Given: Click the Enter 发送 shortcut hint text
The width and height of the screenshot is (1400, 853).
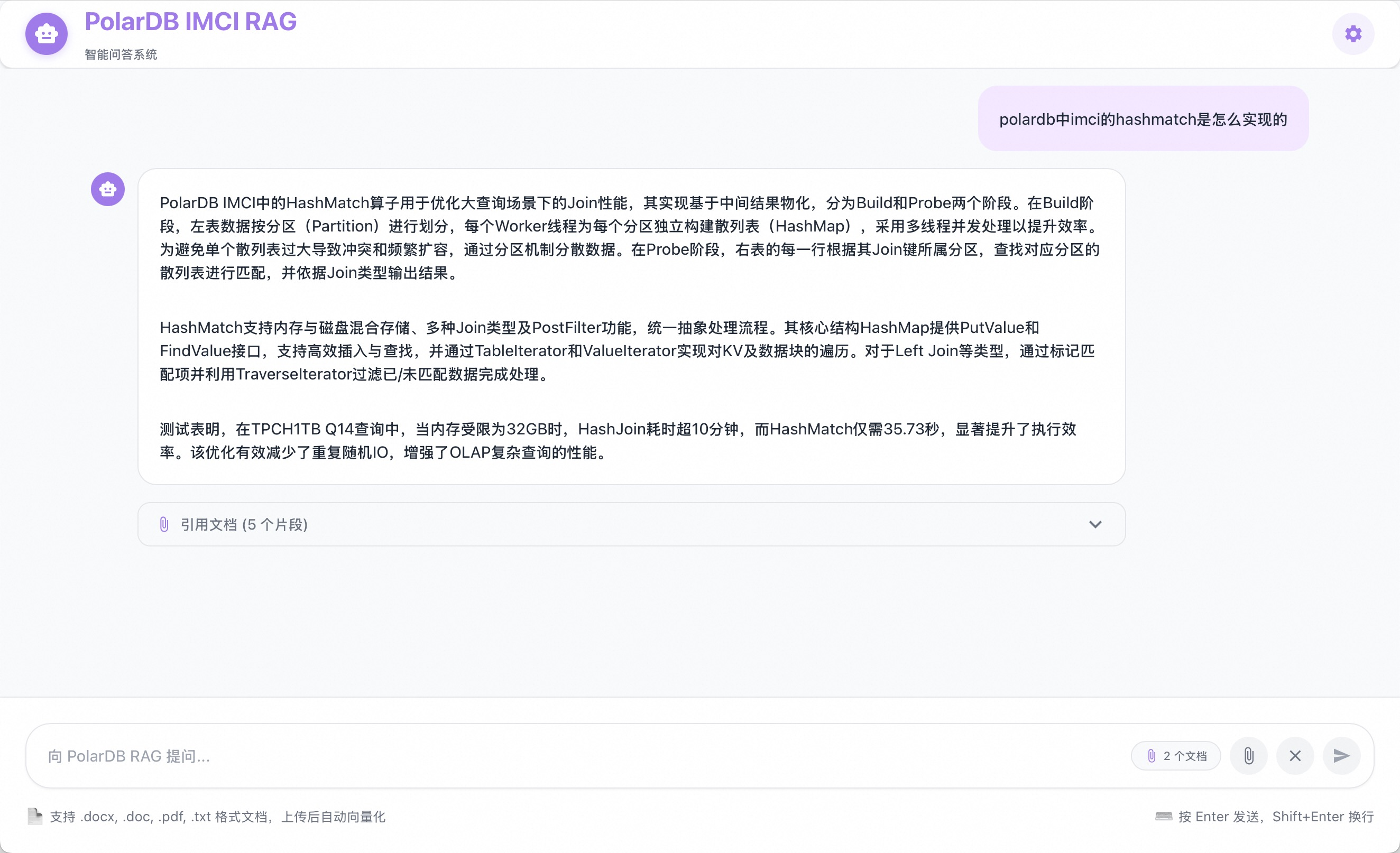Looking at the screenshot, I should [1276, 816].
